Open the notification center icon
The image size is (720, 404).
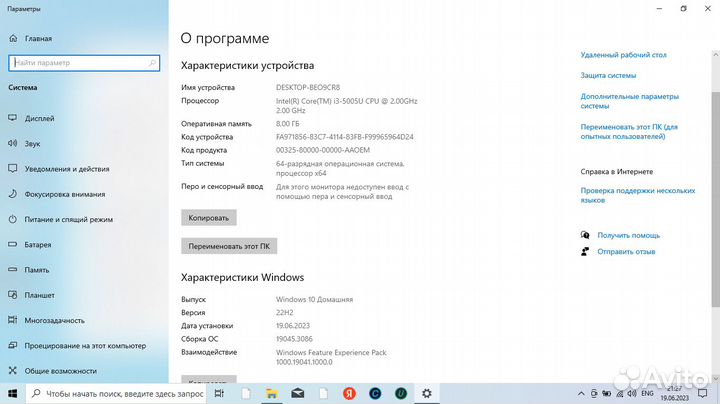(702, 393)
